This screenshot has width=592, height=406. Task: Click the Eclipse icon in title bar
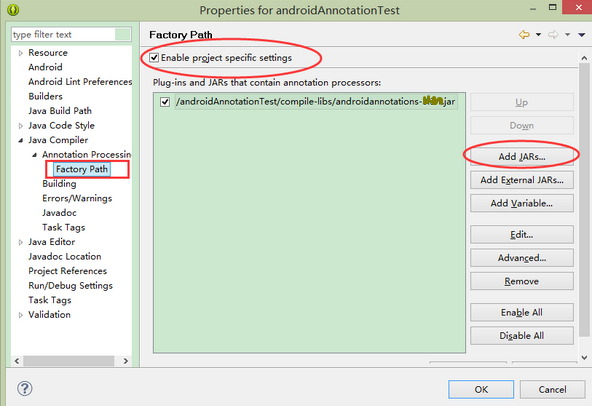click(13, 10)
